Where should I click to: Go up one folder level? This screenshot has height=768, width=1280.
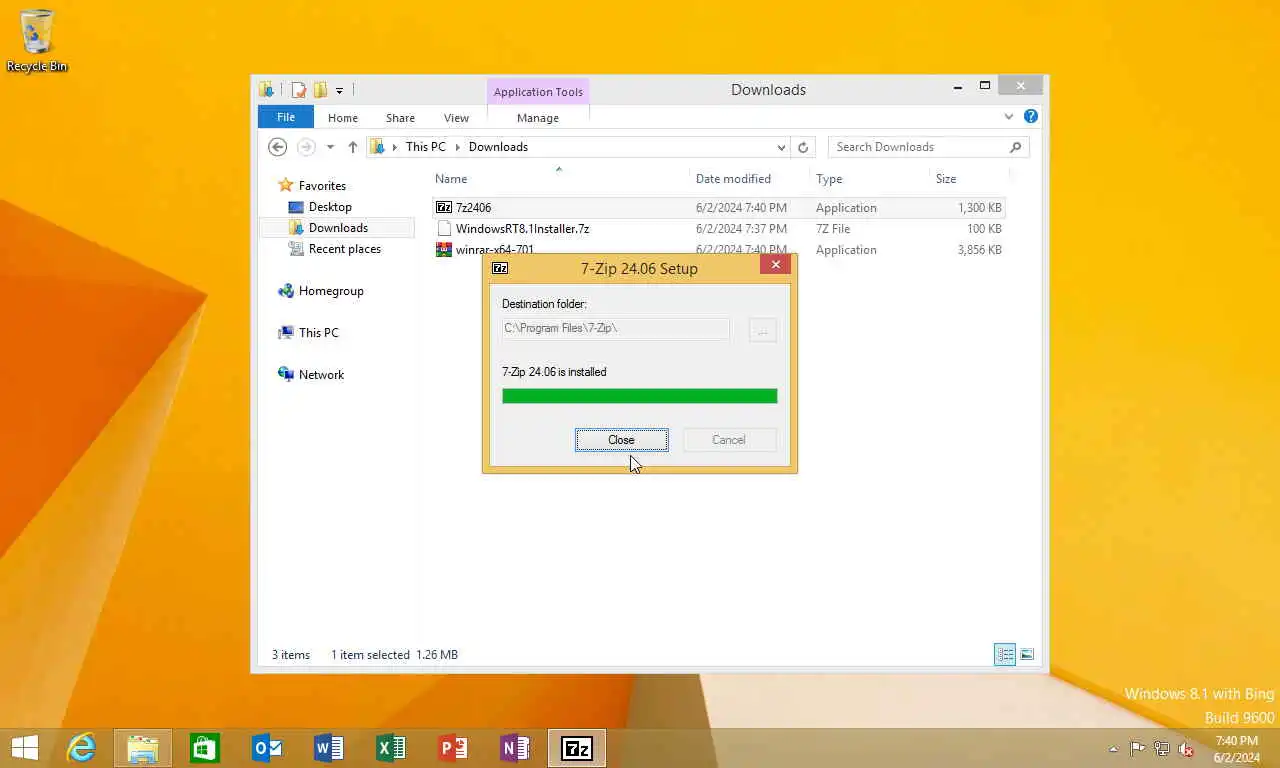pyautogui.click(x=353, y=147)
